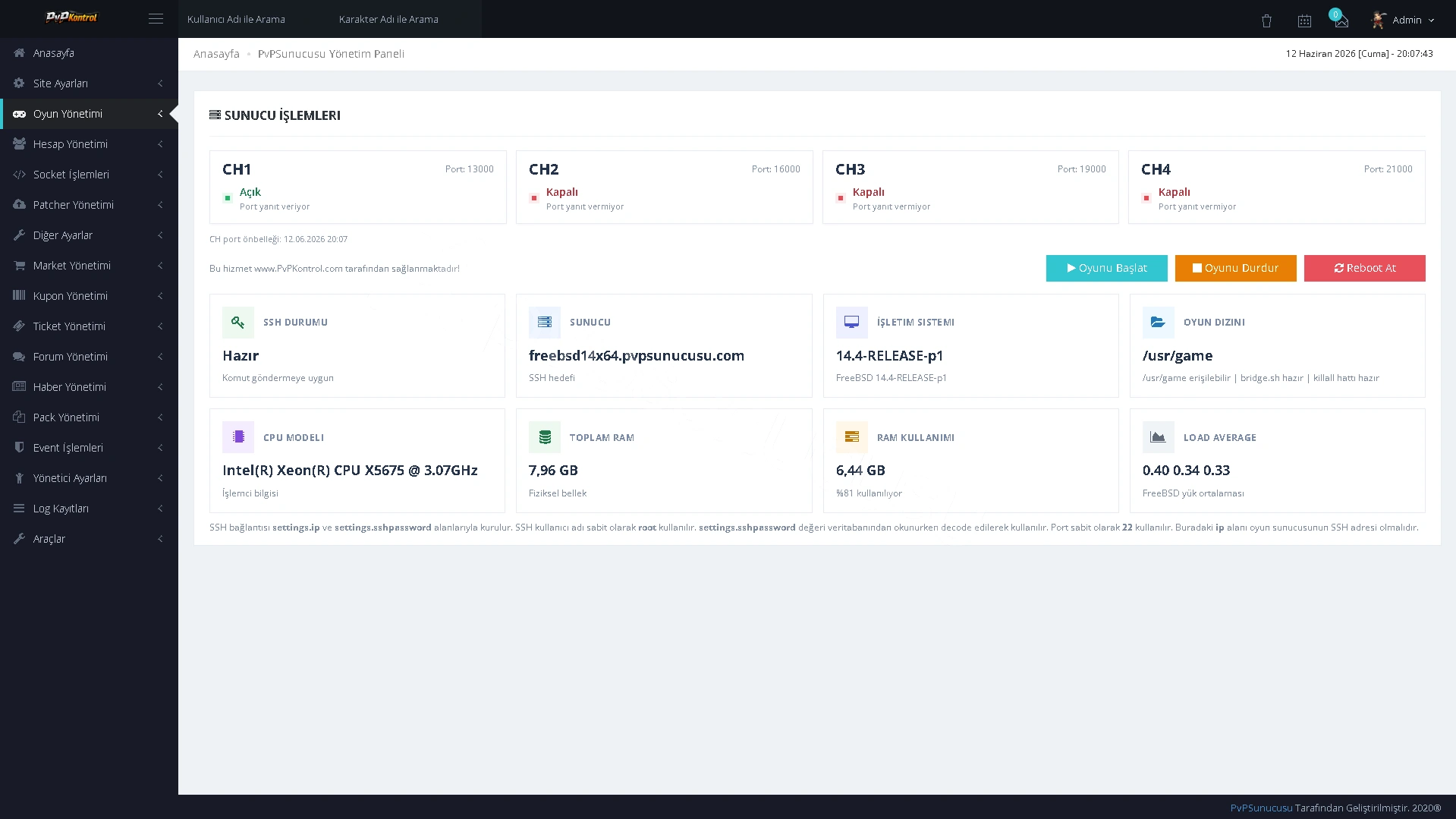Viewport: 1456px width, 819px height.
Task: Expand the Log Kayıtları sidebar section
Action: pyautogui.click(x=89, y=509)
